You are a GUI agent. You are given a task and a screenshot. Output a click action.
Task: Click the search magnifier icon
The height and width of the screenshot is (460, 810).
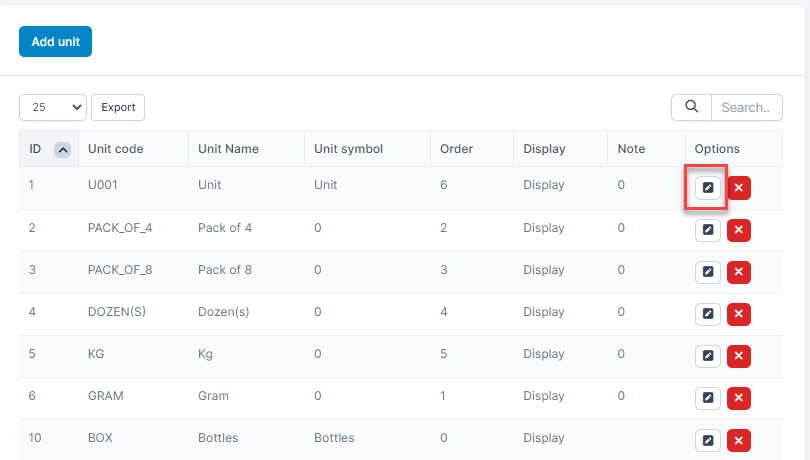tap(691, 107)
